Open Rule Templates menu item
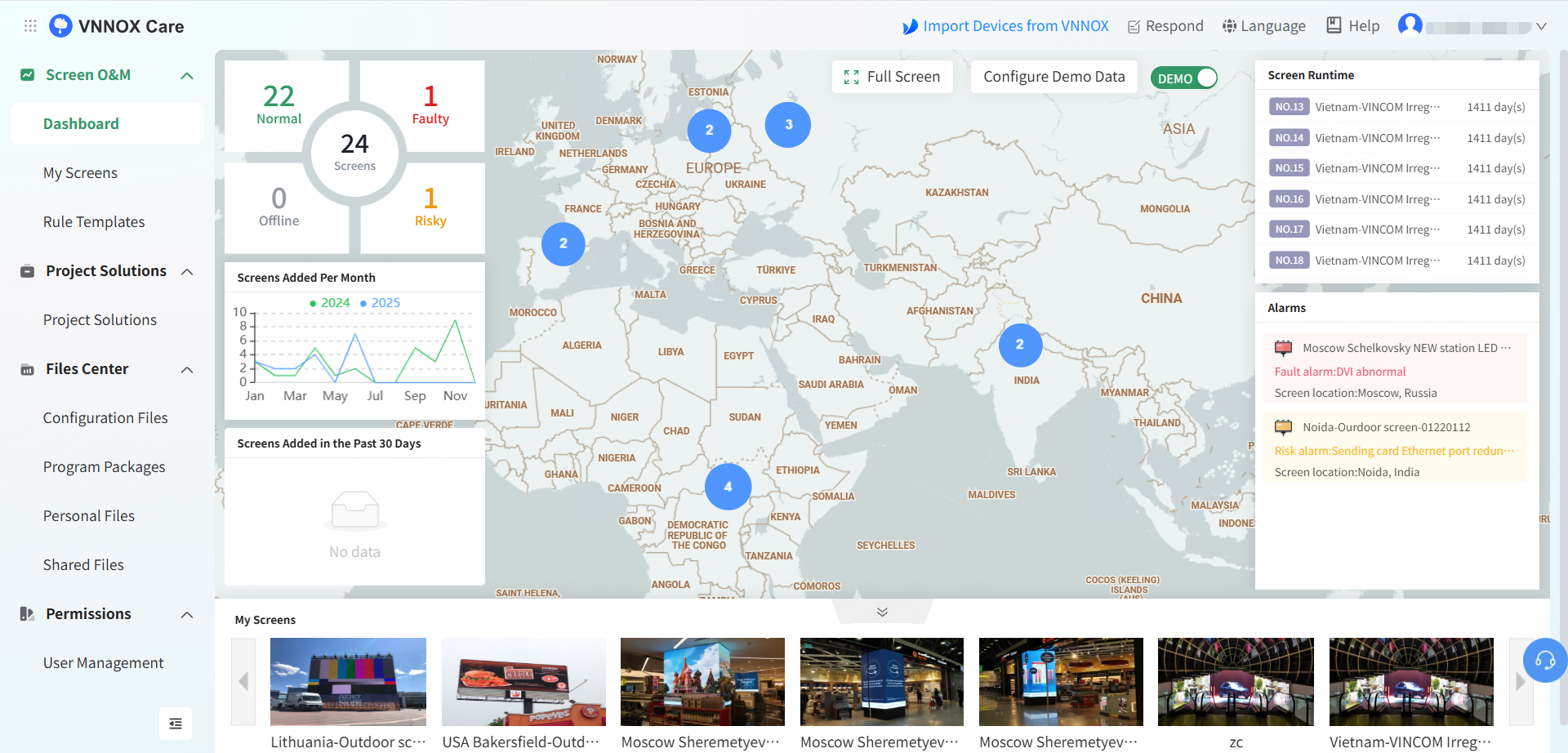Screen dimensions: 1568x753 tap(94, 222)
